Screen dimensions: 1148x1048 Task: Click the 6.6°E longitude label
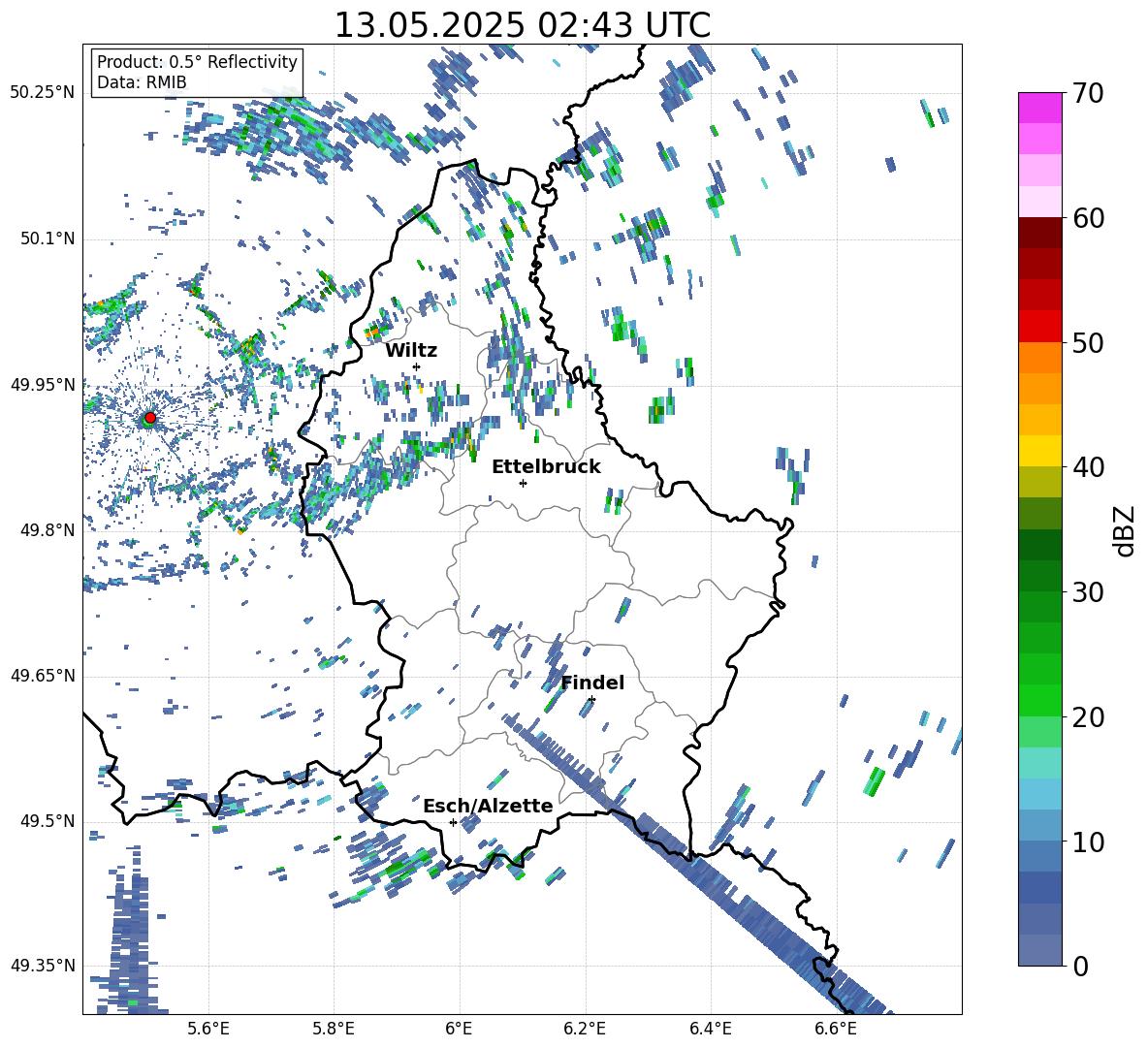tap(836, 1029)
